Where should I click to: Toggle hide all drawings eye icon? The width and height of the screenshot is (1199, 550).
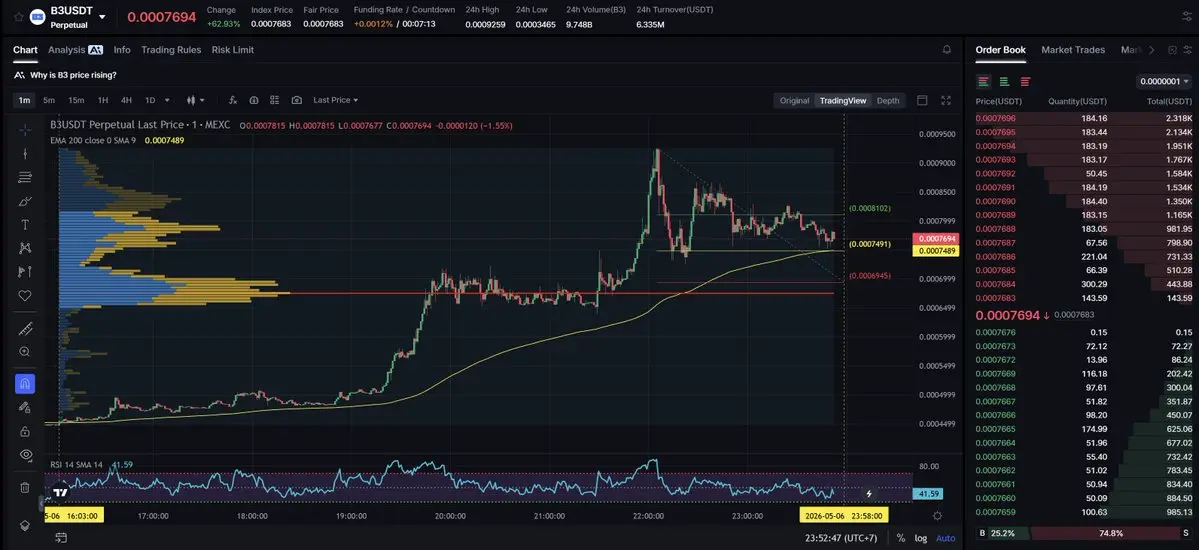[25, 454]
